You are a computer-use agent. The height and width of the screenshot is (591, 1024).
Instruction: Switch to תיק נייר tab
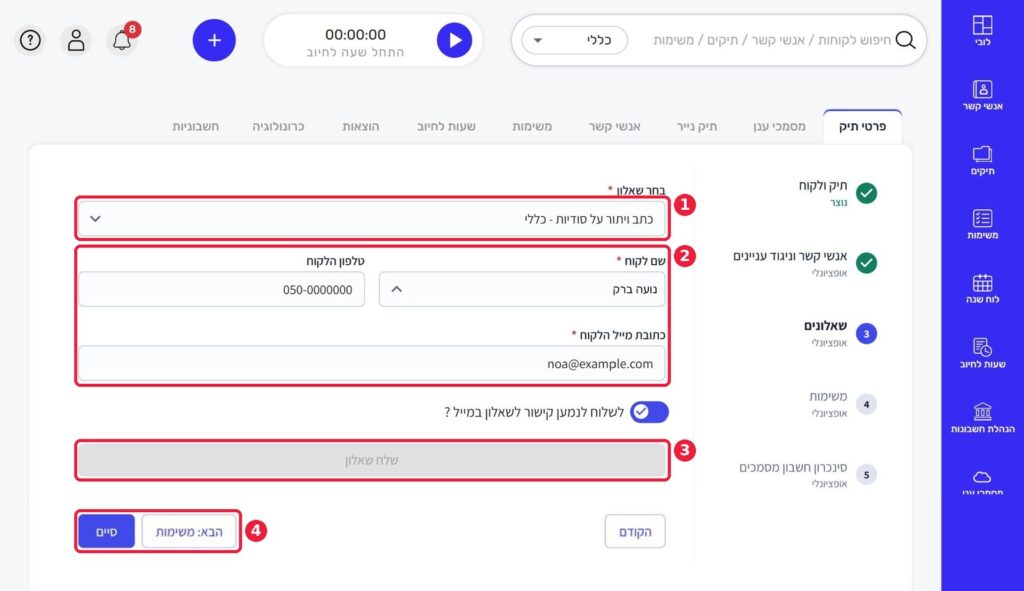pyautogui.click(x=697, y=127)
